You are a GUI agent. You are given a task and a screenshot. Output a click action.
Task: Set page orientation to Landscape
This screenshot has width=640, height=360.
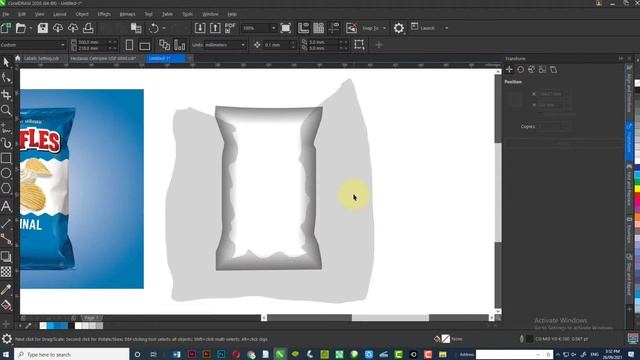[144, 44]
